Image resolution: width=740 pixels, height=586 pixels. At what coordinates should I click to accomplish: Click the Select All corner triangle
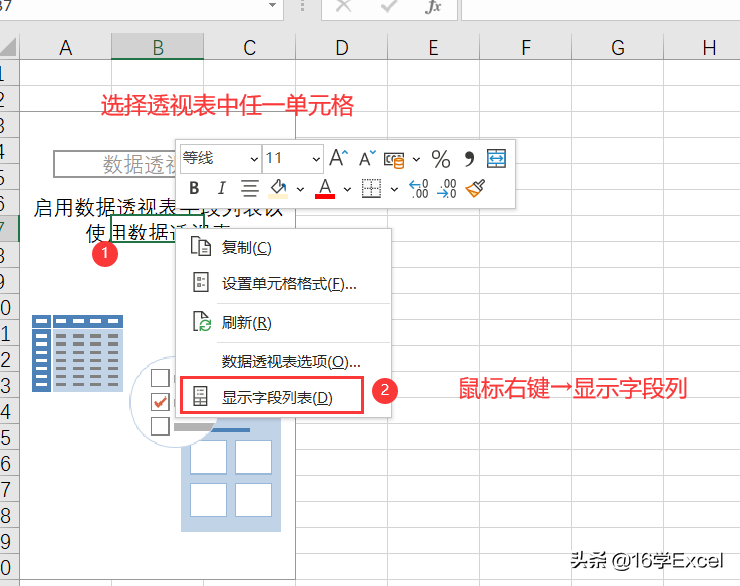[x=9, y=47]
